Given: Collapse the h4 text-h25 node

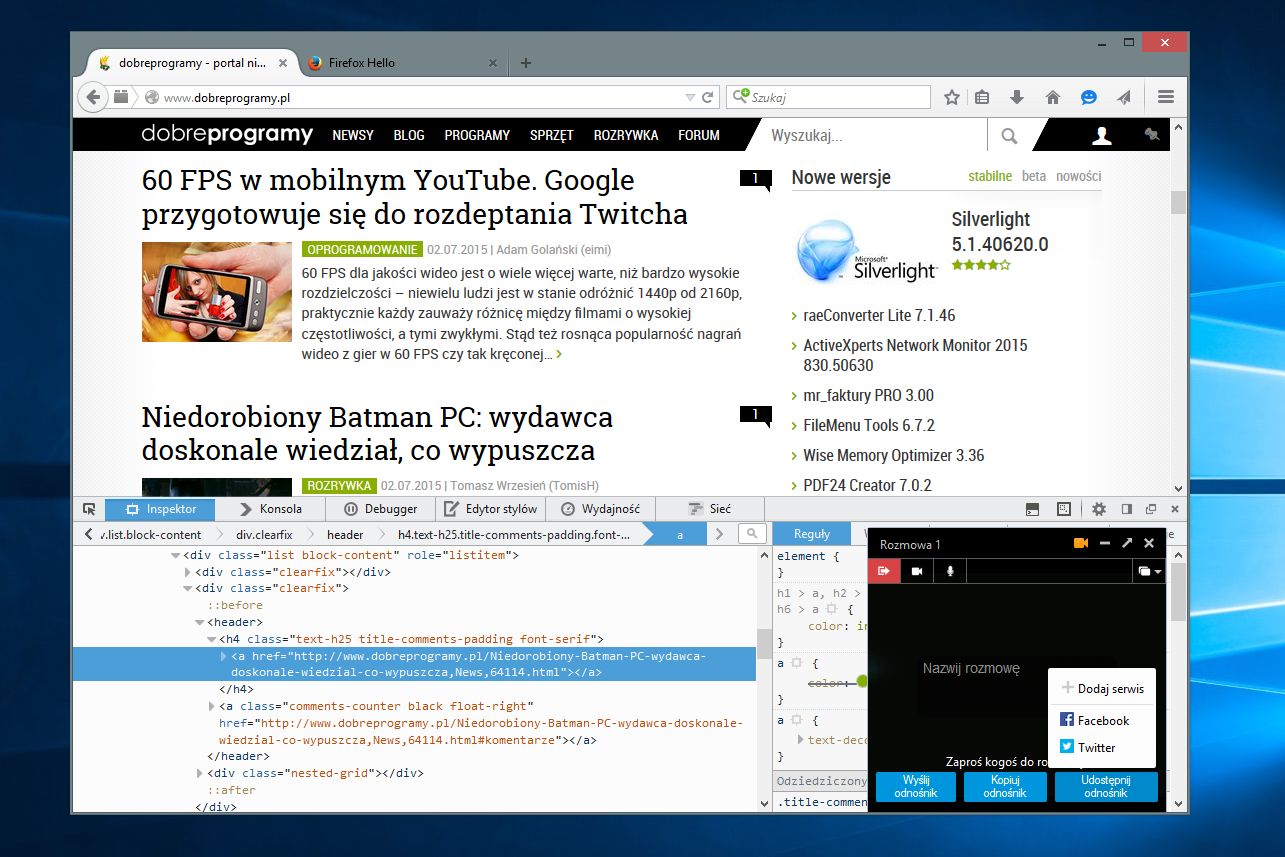Looking at the screenshot, I should pos(212,639).
